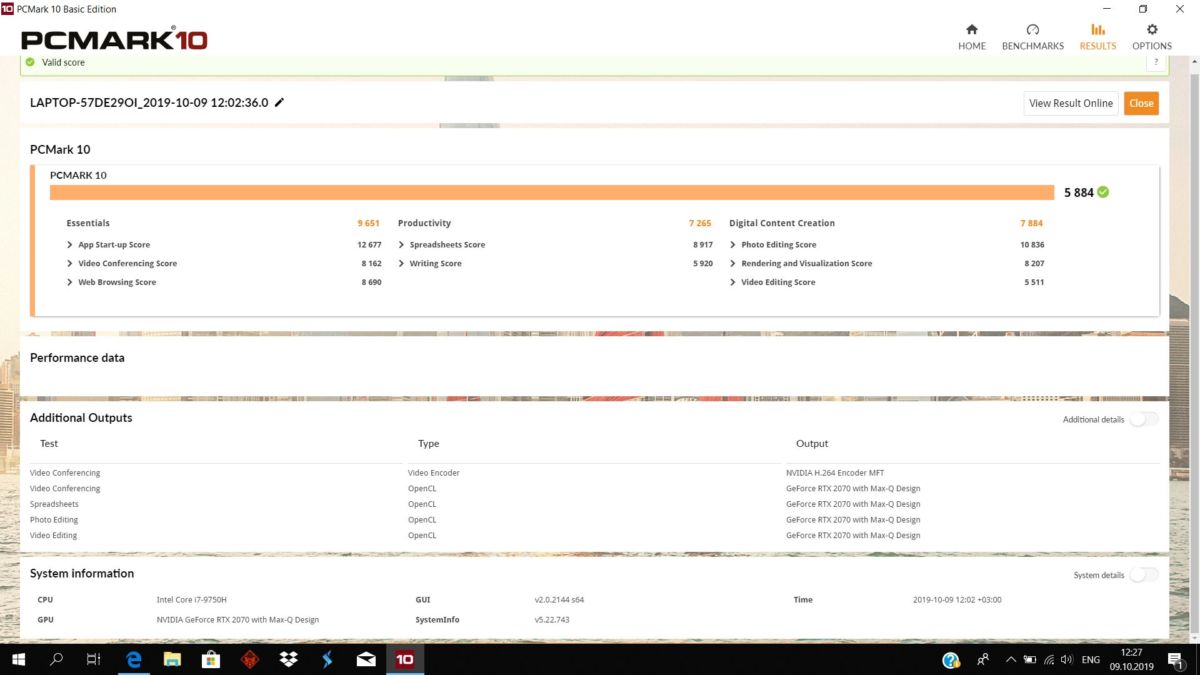Open Microsoft Store taskbar icon
This screenshot has width=1200, height=675.
[211, 659]
